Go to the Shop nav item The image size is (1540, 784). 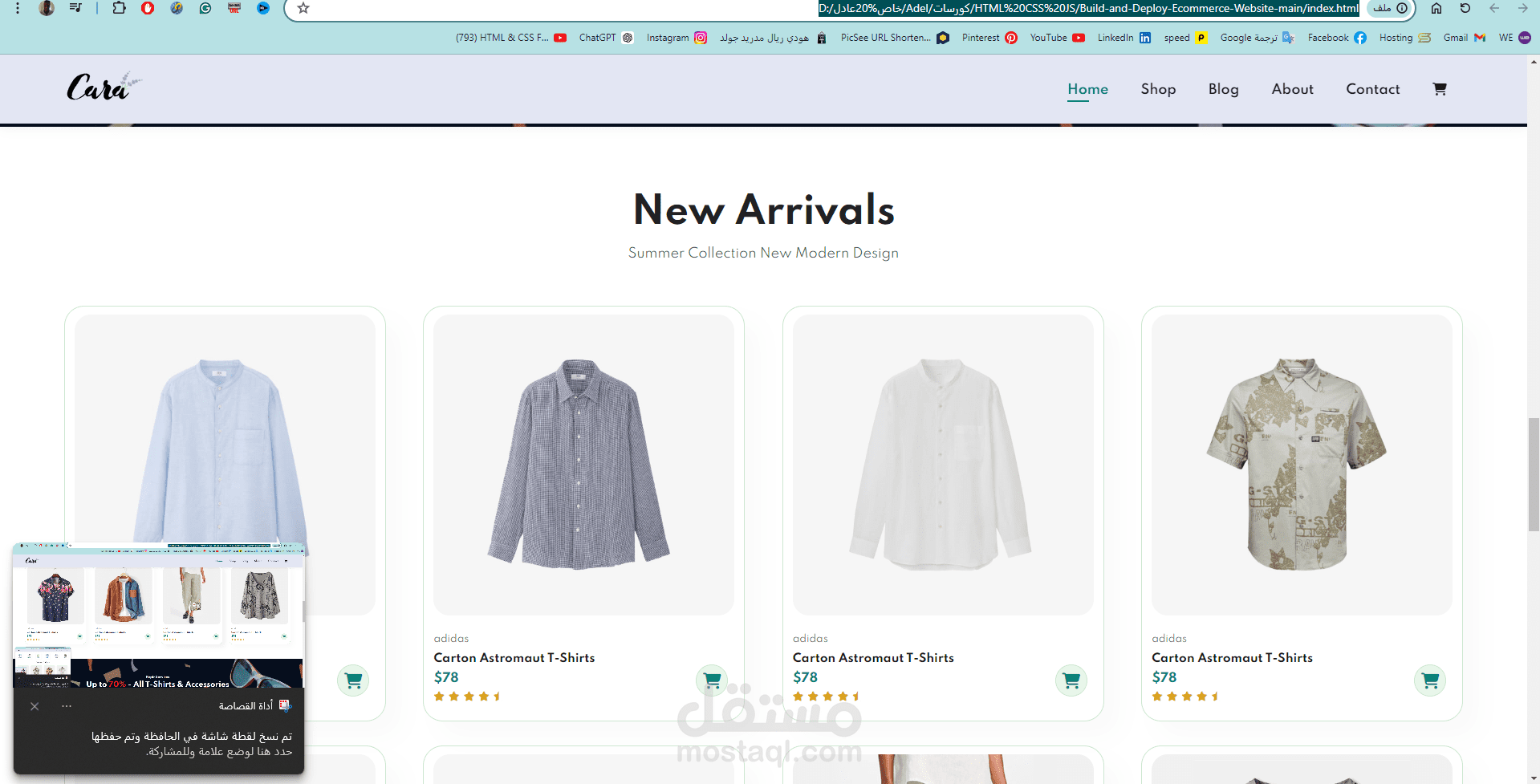pos(1158,89)
